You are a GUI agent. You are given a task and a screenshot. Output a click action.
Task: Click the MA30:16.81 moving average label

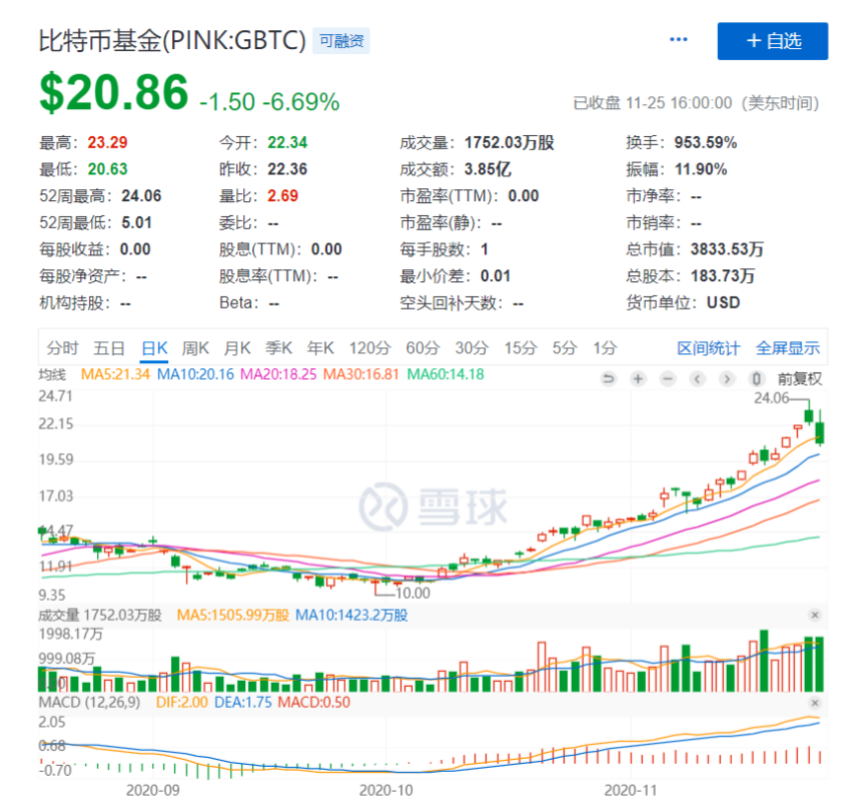(x=361, y=374)
